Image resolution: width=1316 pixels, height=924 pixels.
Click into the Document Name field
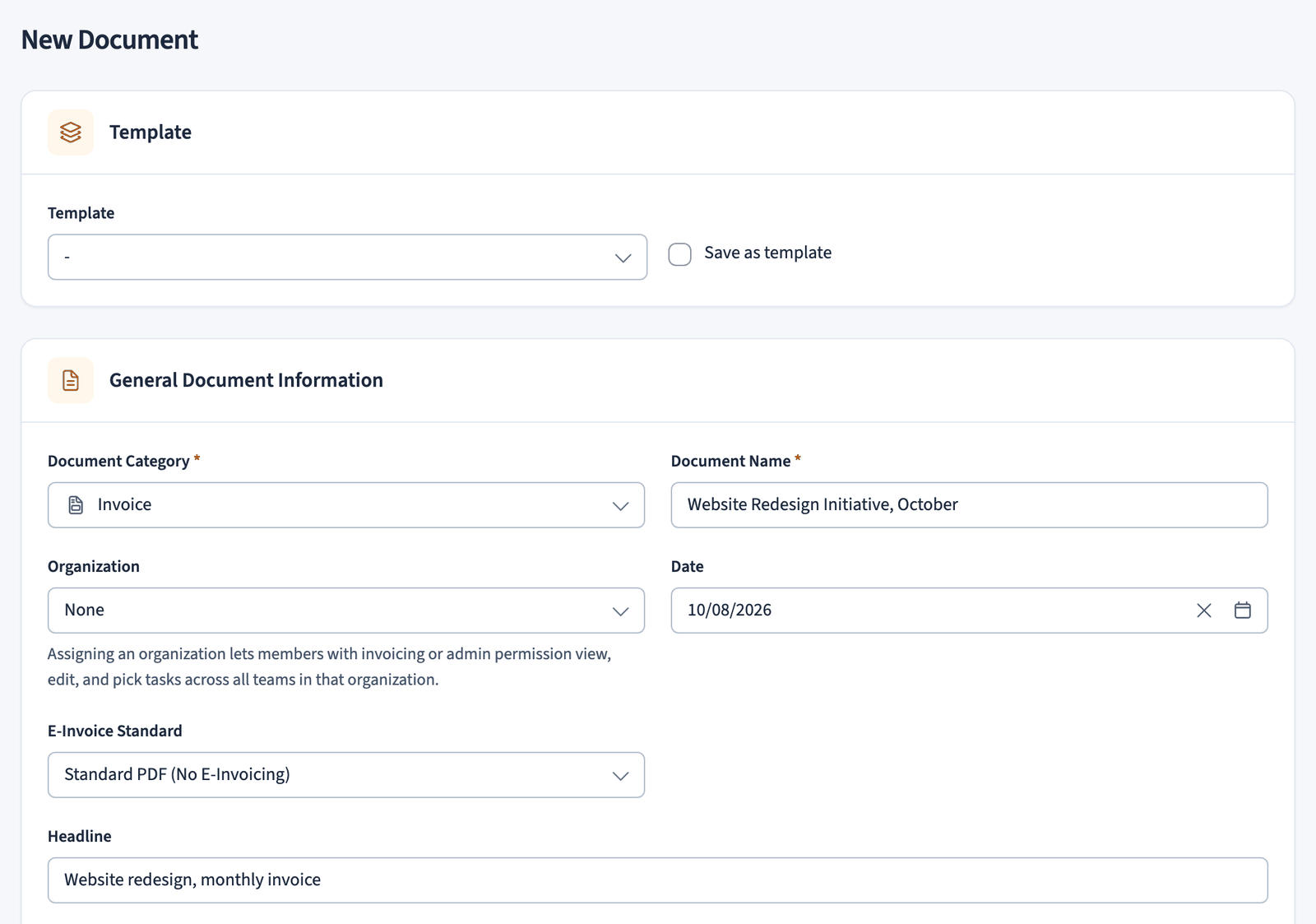(969, 505)
